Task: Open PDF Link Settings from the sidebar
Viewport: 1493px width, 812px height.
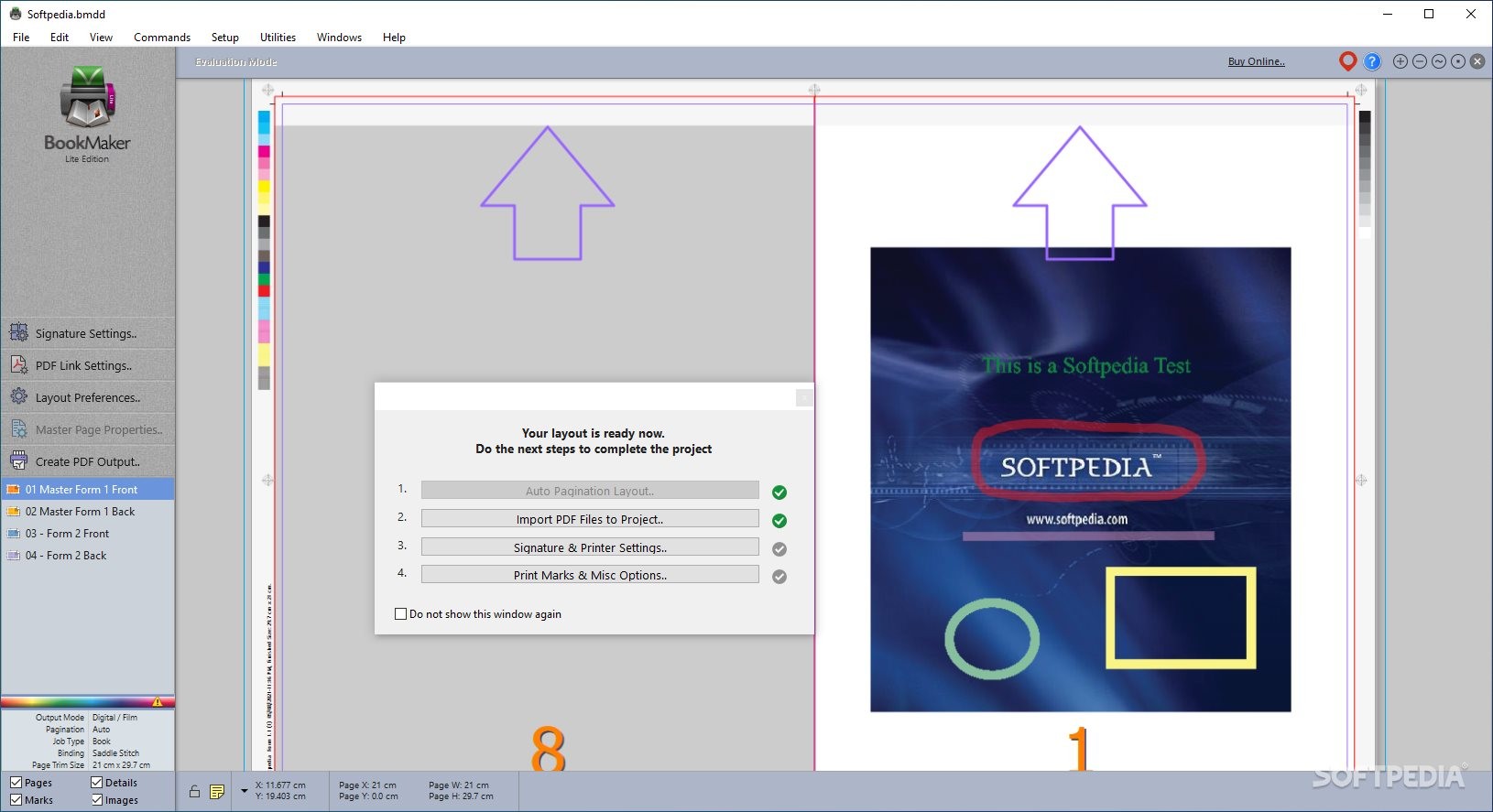Action: [88, 365]
